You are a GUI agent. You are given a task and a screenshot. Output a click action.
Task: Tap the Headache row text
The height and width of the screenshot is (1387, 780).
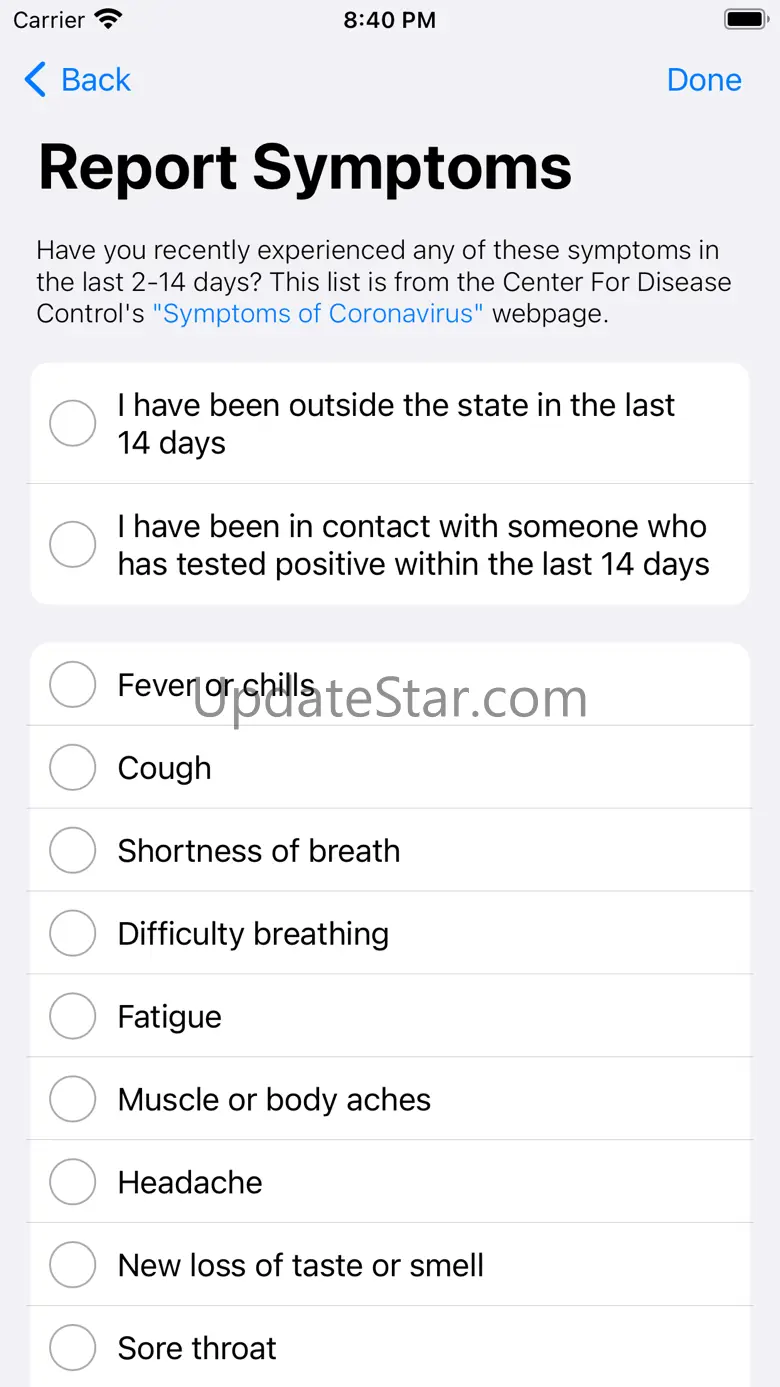pos(190,1183)
